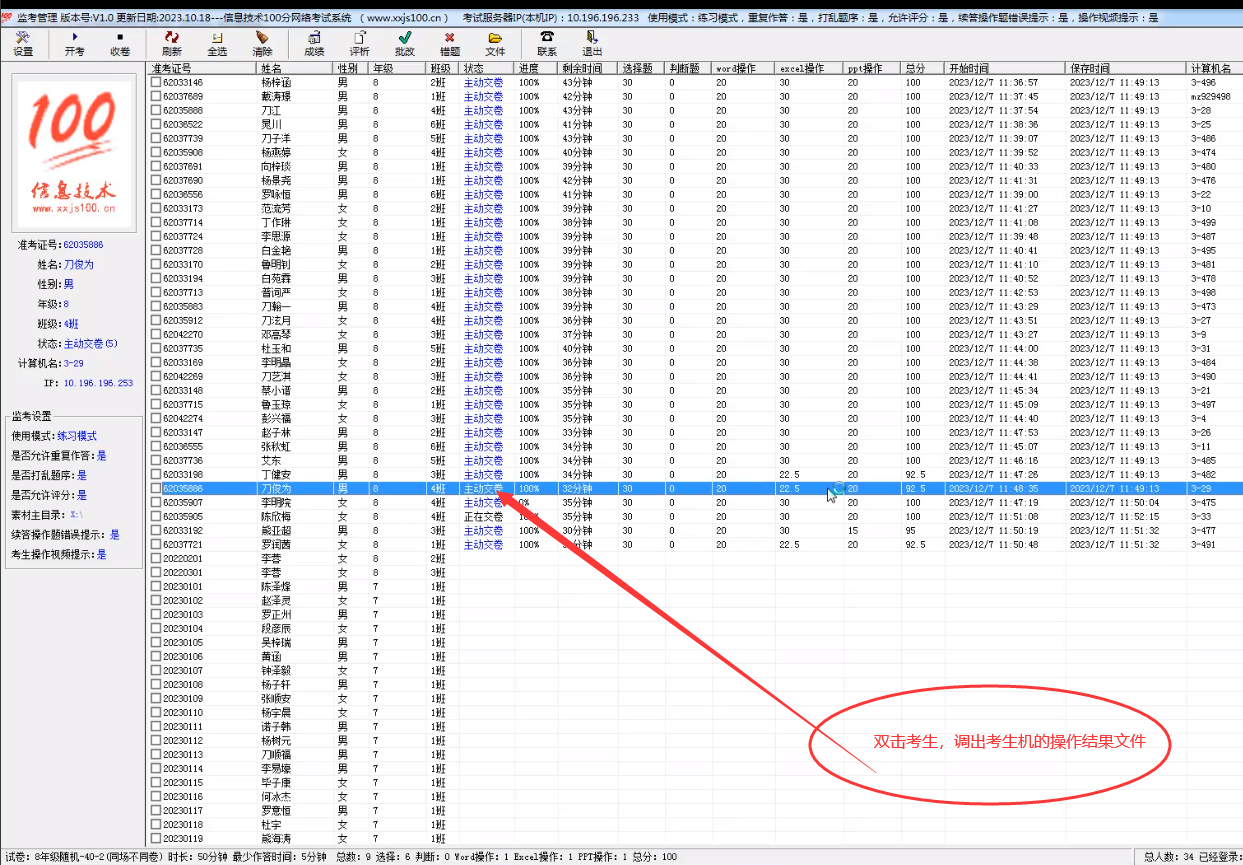Sort by the 性别 column header
The width and height of the screenshot is (1243, 865).
[351, 68]
